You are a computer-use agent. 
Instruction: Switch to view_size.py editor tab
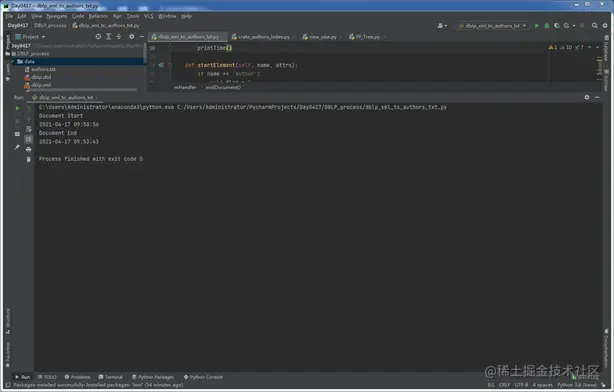point(322,37)
